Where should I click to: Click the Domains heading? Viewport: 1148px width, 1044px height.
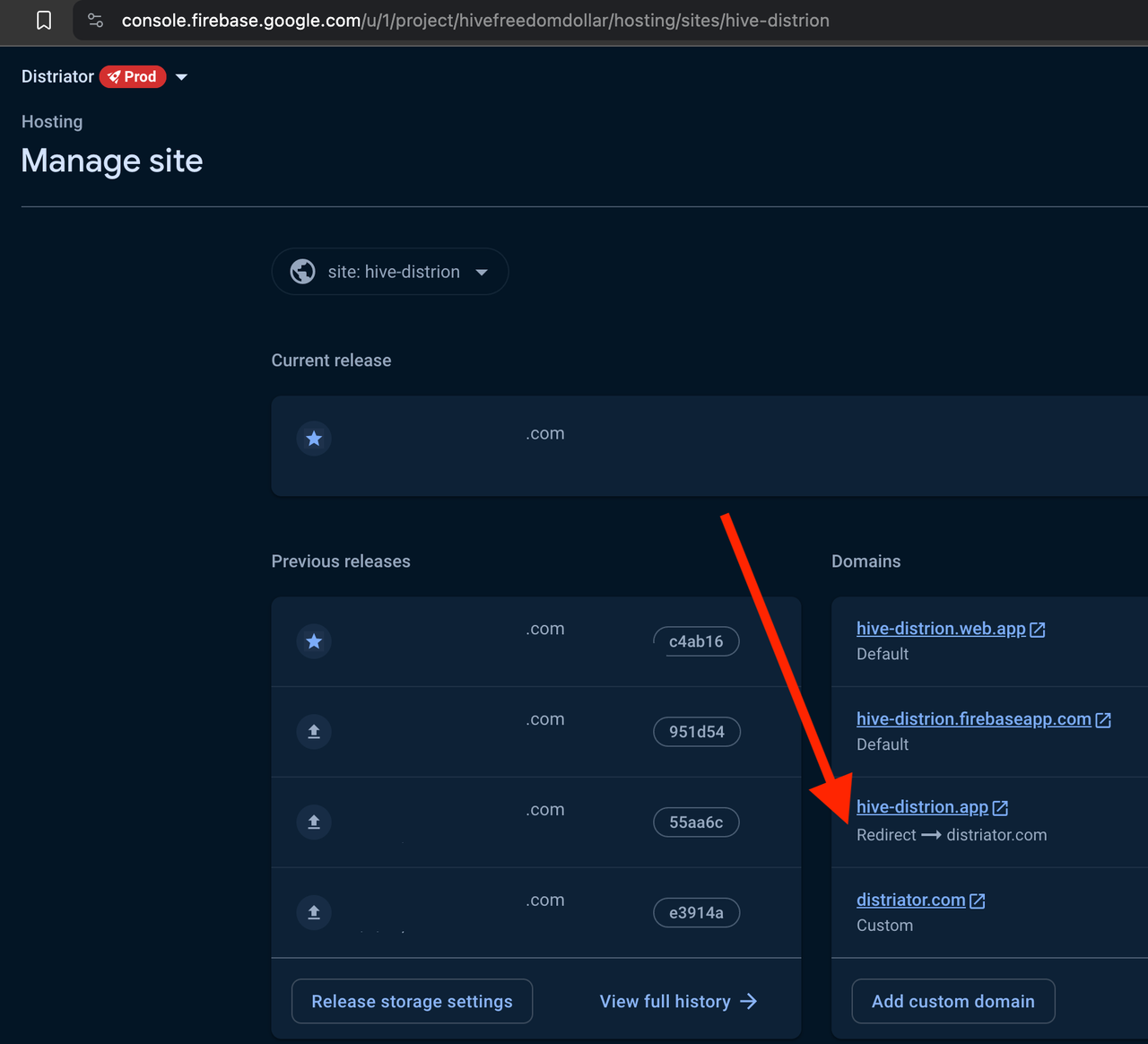click(x=866, y=561)
